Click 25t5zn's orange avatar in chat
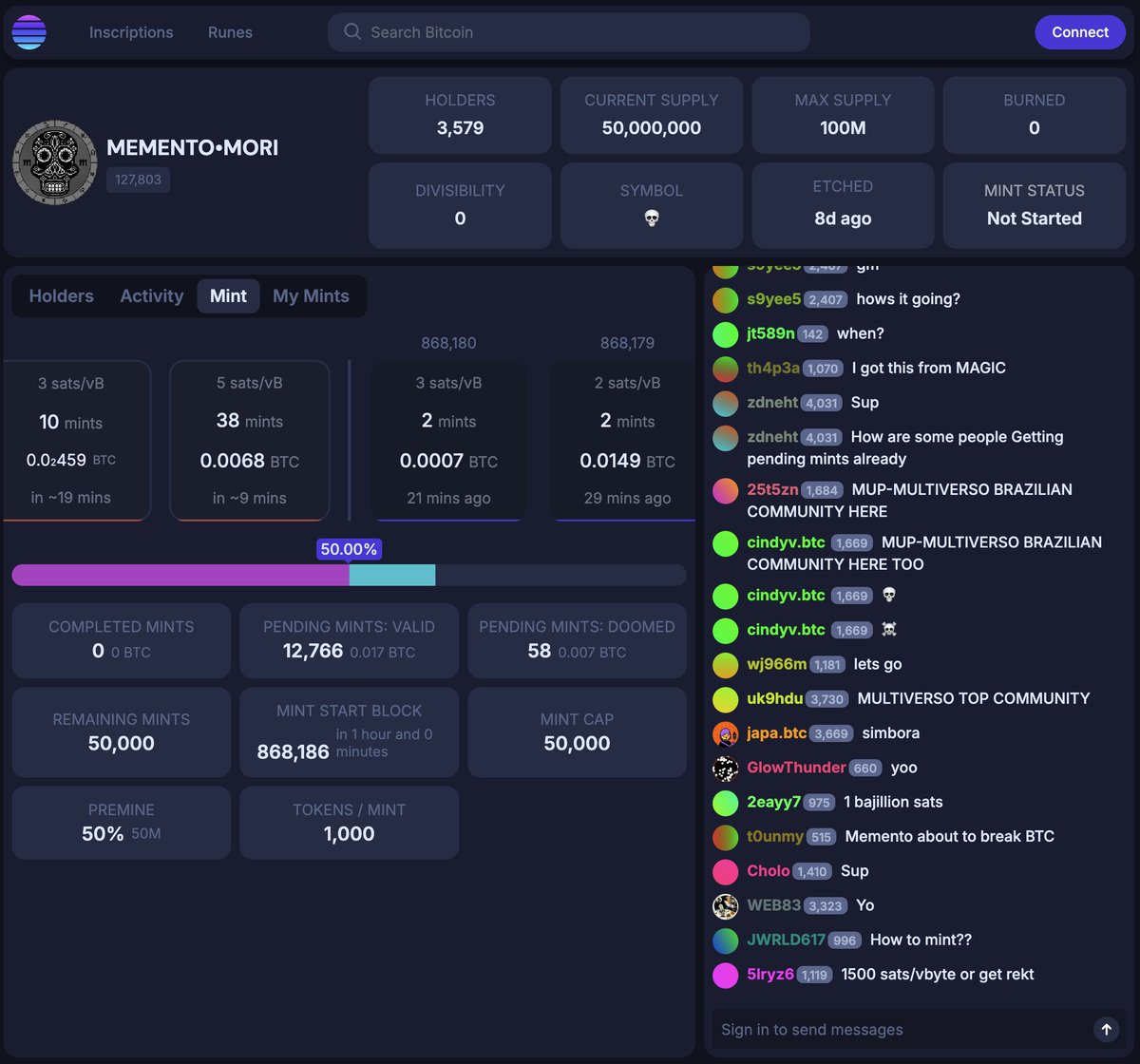The height and width of the screenshot is (1064, 1140). click(725, 491)
